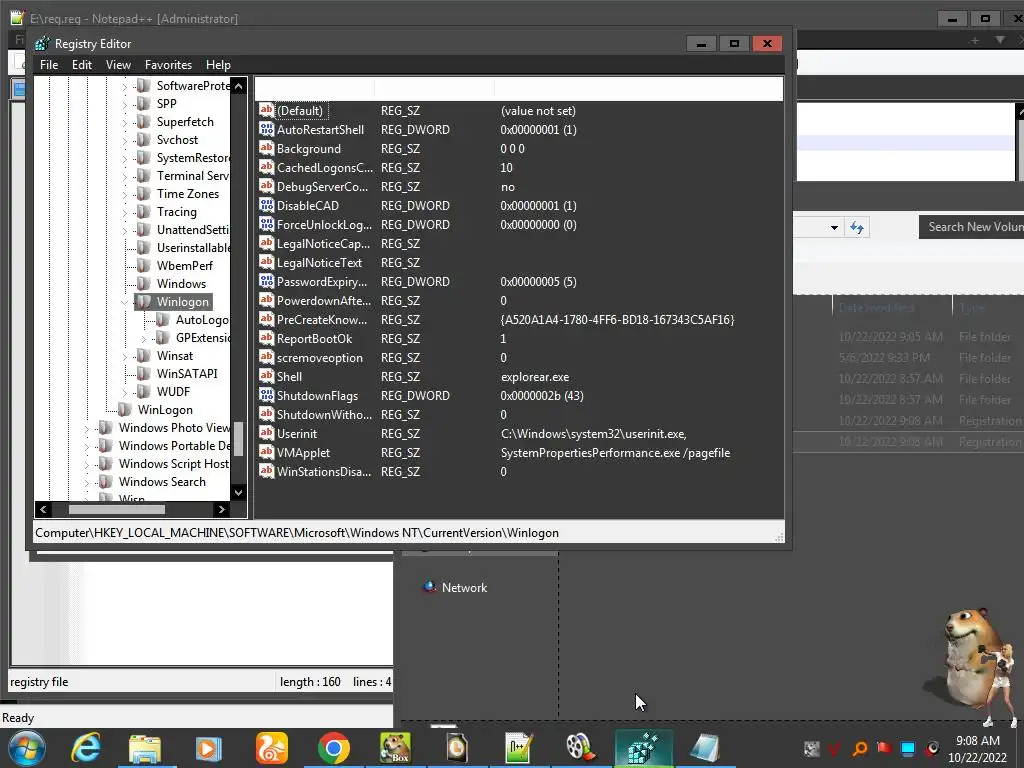Select the scremoveoption value name
The width and height of the screenshot is (1024, 768).
coord(319,357)
